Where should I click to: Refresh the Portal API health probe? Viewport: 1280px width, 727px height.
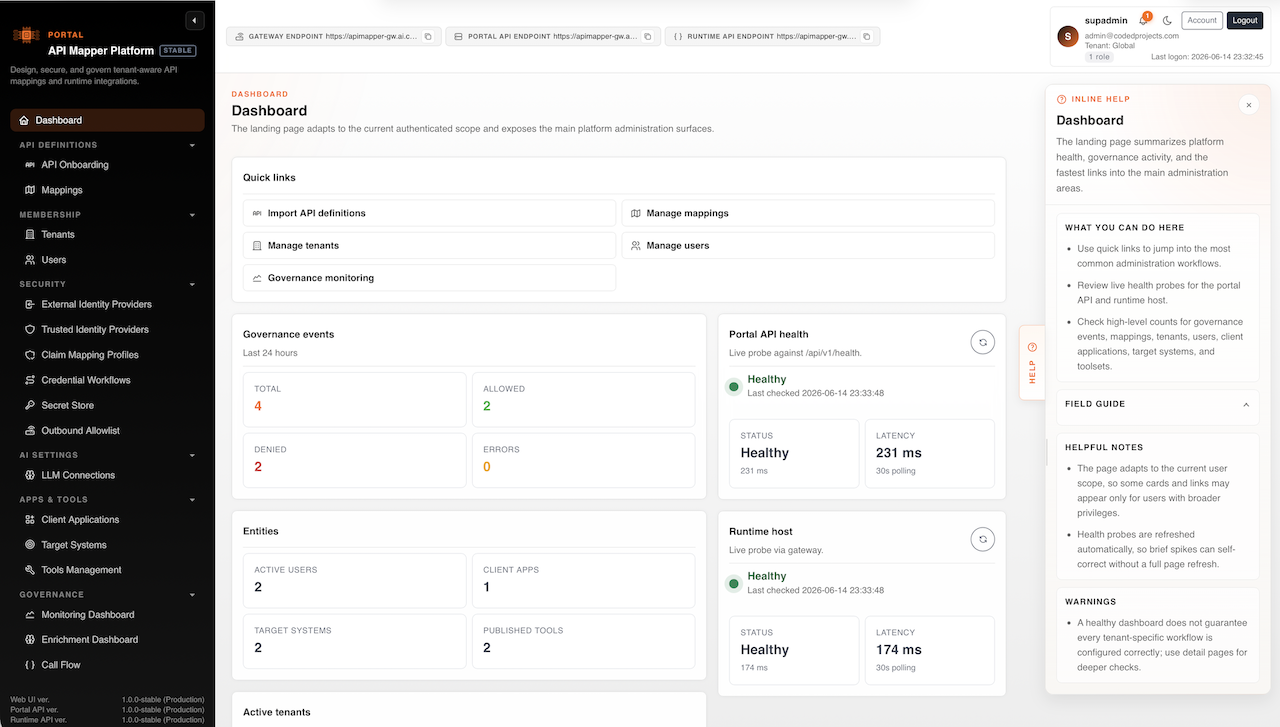pos(983,342)
